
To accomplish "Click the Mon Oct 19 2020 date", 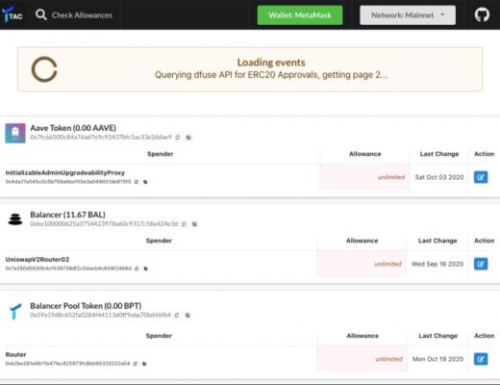I will [438, 359].
